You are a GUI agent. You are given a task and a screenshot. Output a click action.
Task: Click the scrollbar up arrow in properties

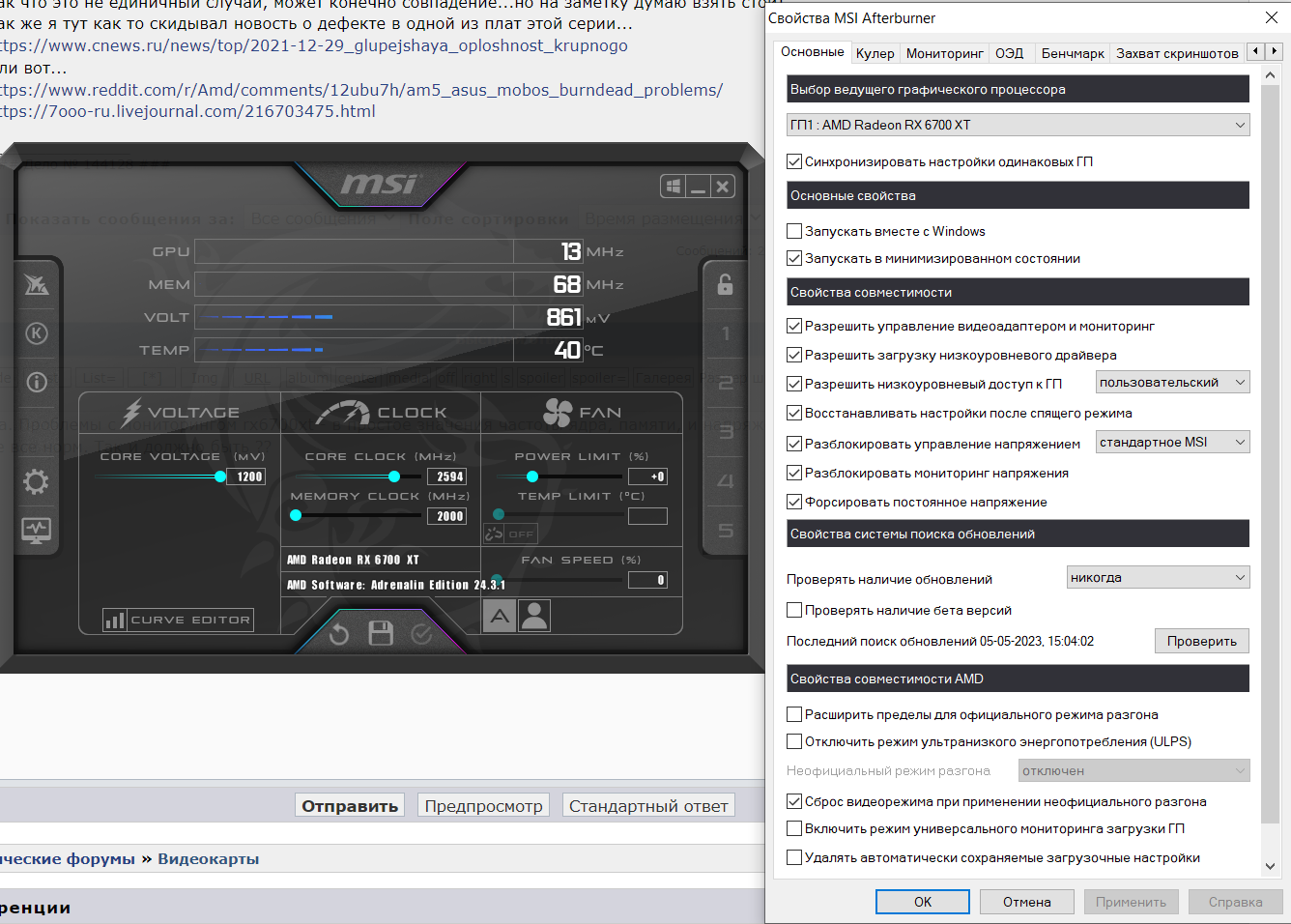(1271, 75)
